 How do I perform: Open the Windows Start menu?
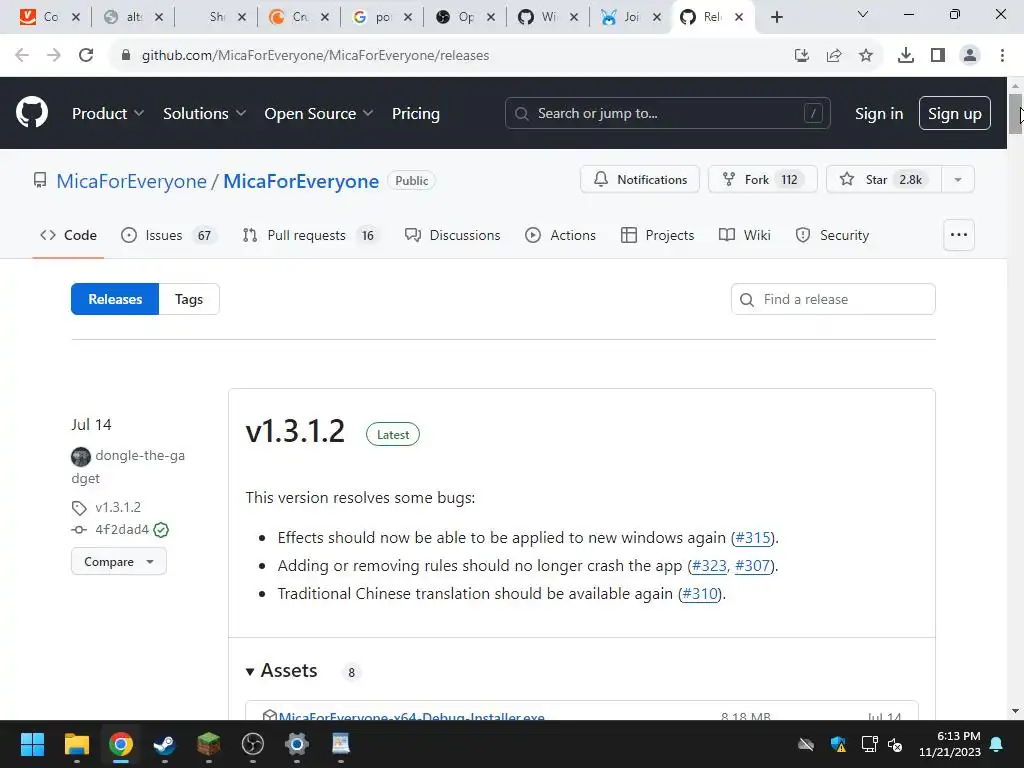click(x=32, y=744)
